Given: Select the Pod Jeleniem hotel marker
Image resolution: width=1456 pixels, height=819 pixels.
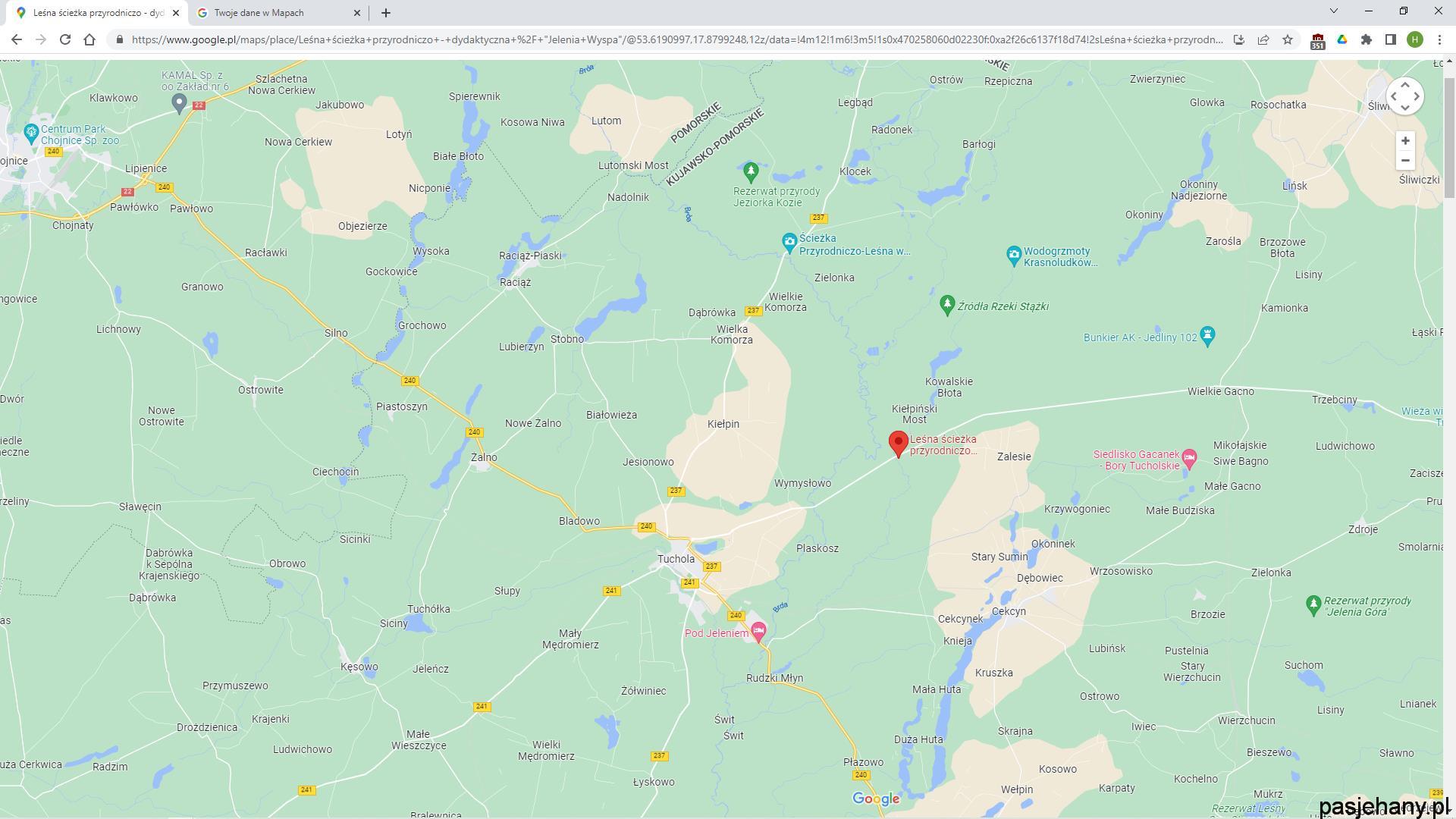Looking at the screenshot, I should point(758,631).
